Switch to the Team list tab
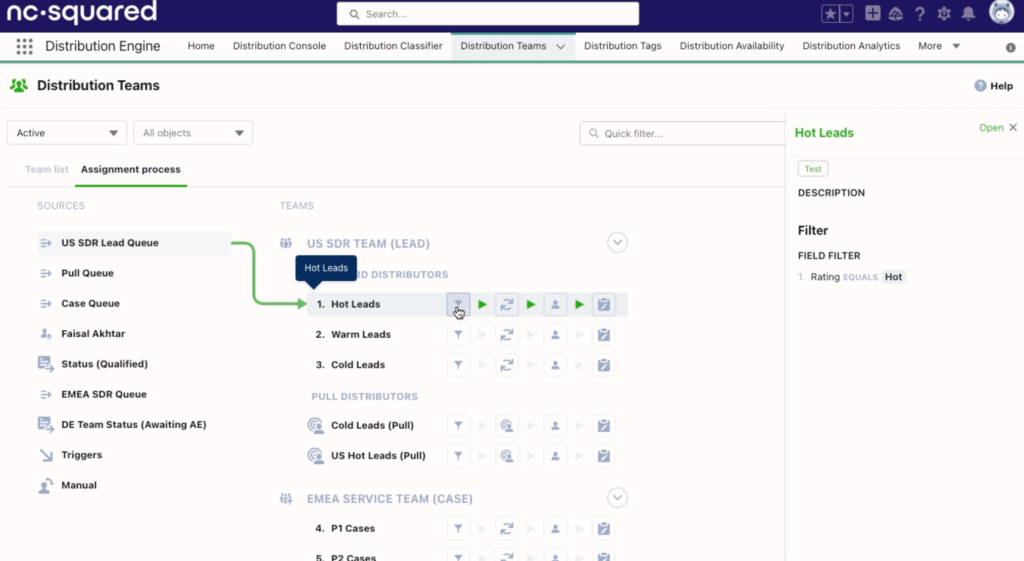 pos(46,169)
